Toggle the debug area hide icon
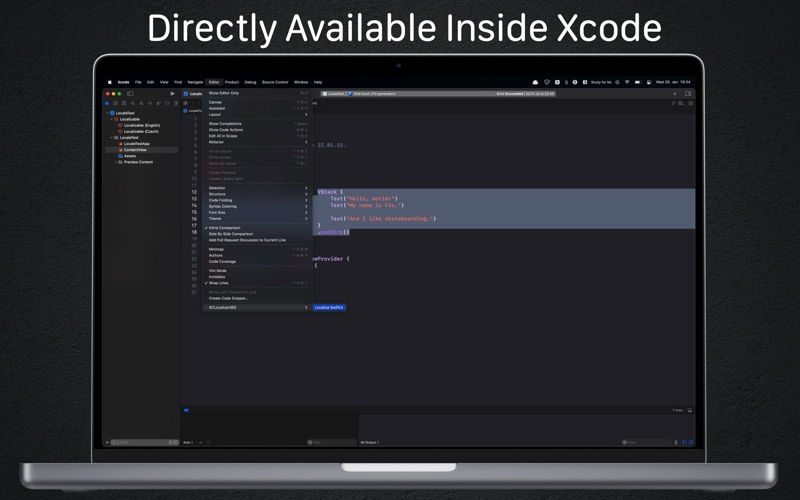 pos(690,410)
